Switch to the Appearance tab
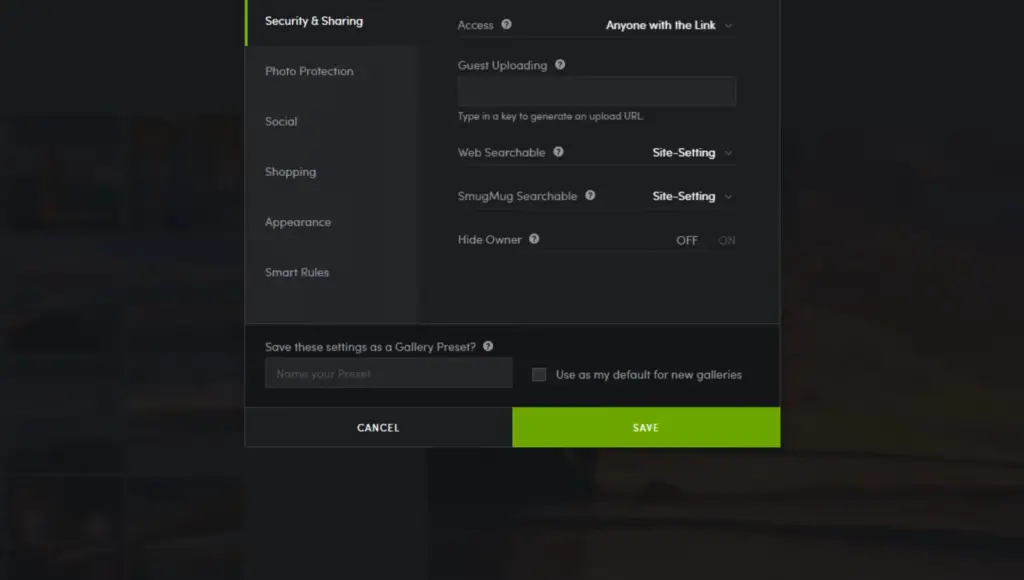 click(298, 222)
